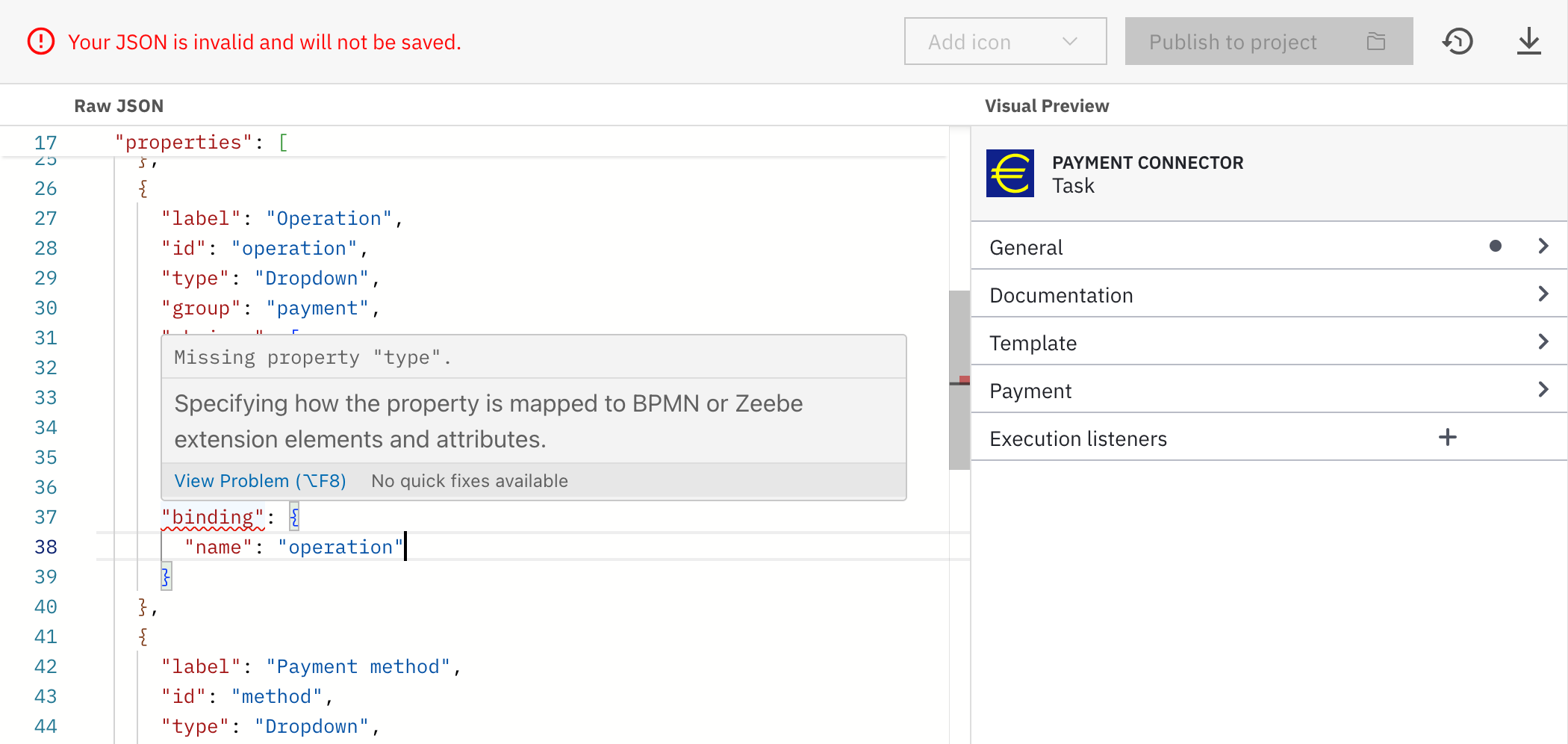Click the folder icon on Publish button
Screen dimensions: 1568x744
click(1375, 41)
